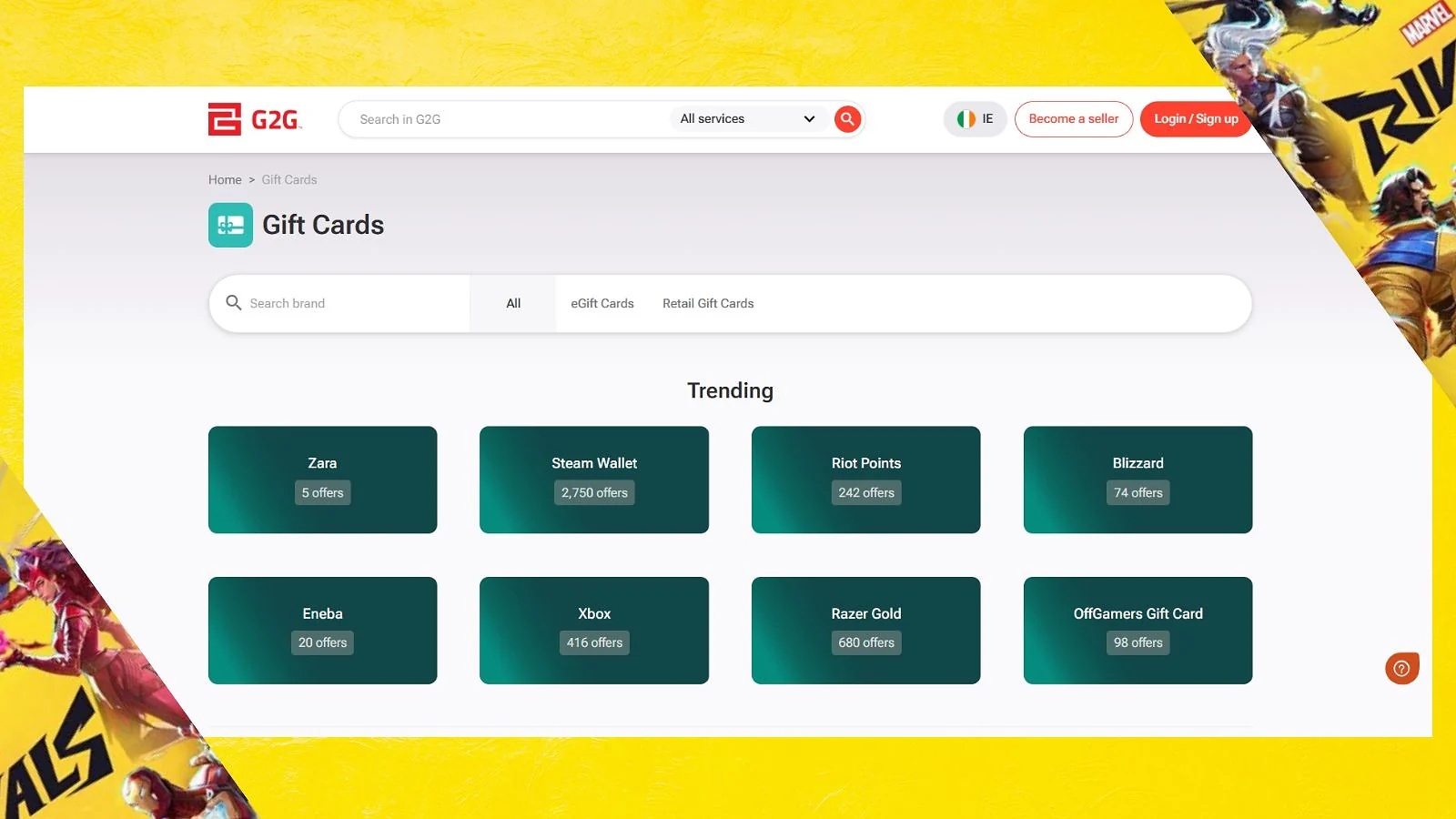Open the All services dropdown
This screenshot has width=1456, height=819.
click(747, 119)
